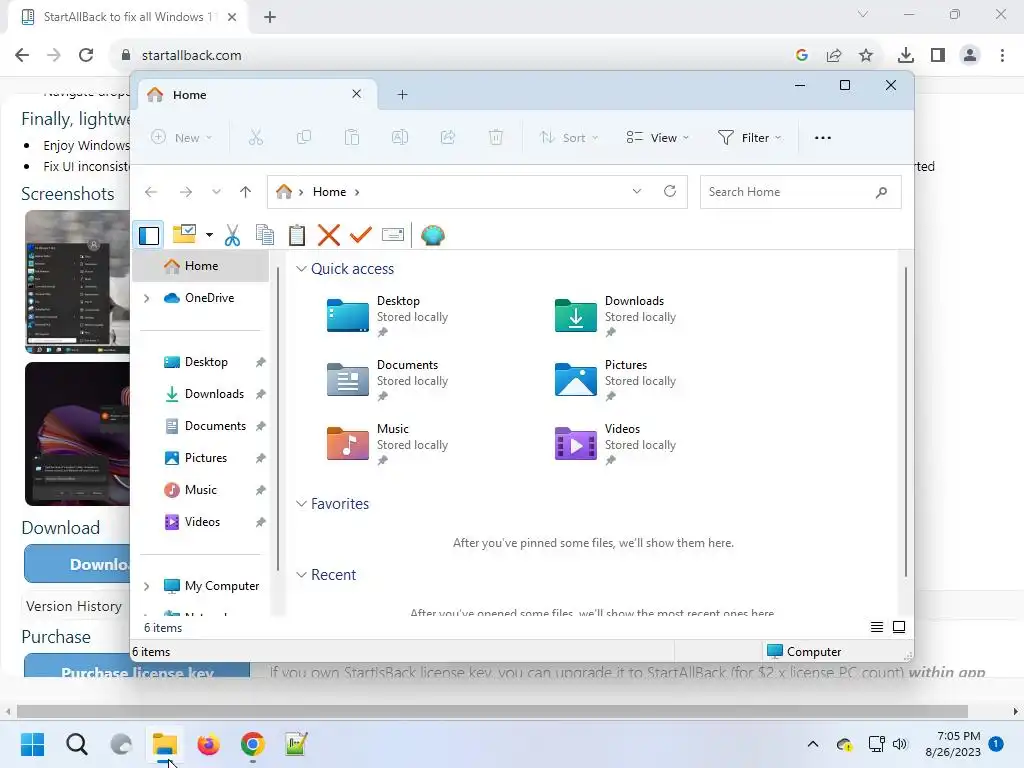Open Firefox from the taskbar
This screenshot has height=768, width=1024.
(x=208, y=744)
